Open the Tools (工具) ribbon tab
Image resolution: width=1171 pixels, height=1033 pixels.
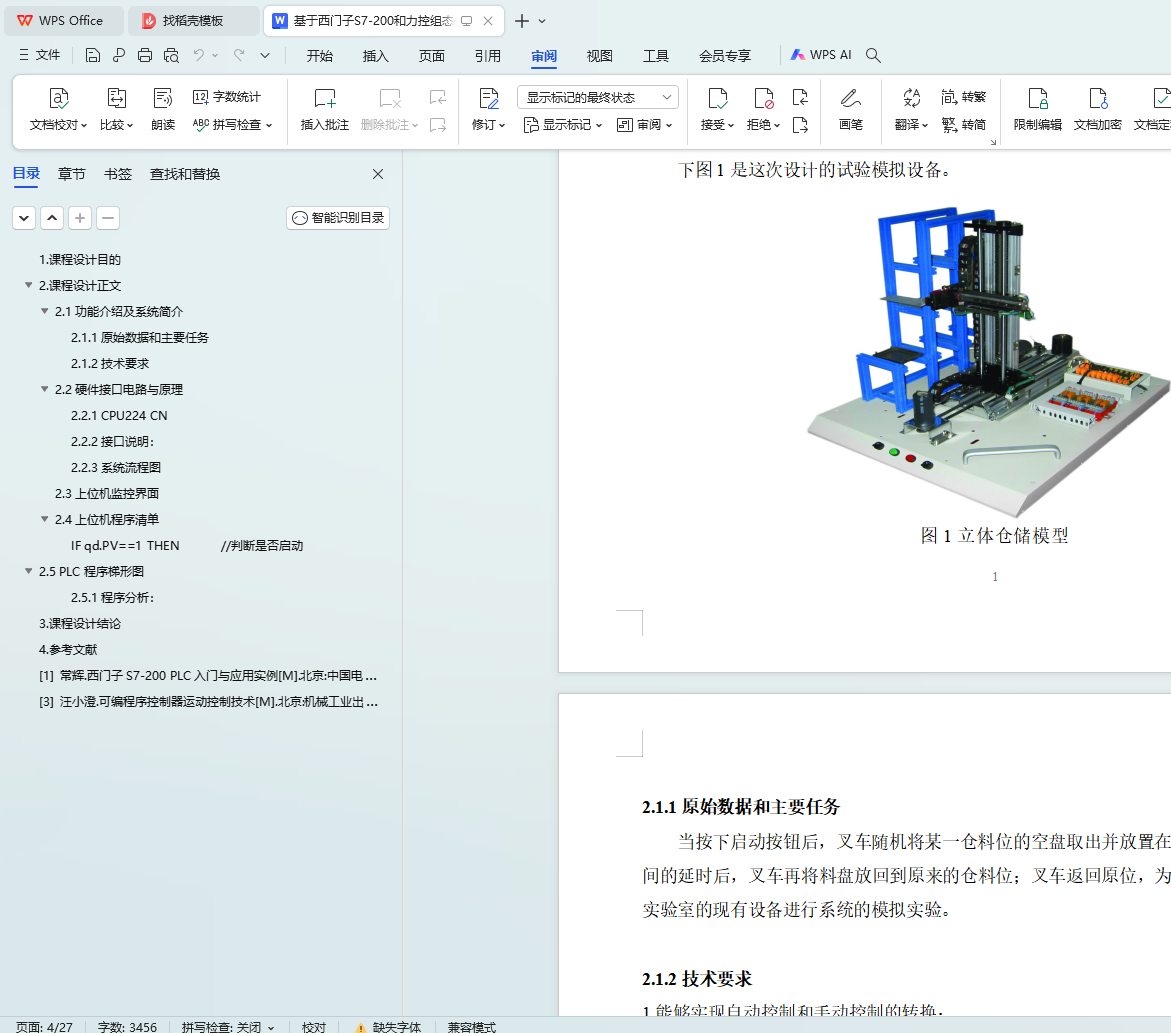656,56
